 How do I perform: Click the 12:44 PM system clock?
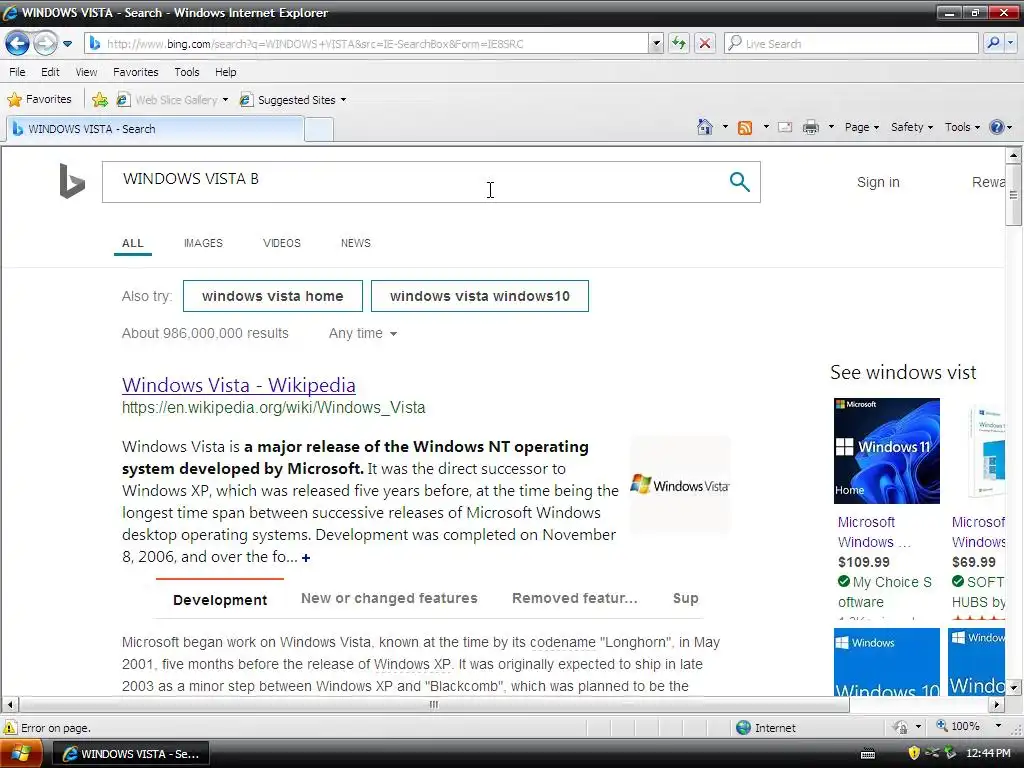[x=988, y=753]
